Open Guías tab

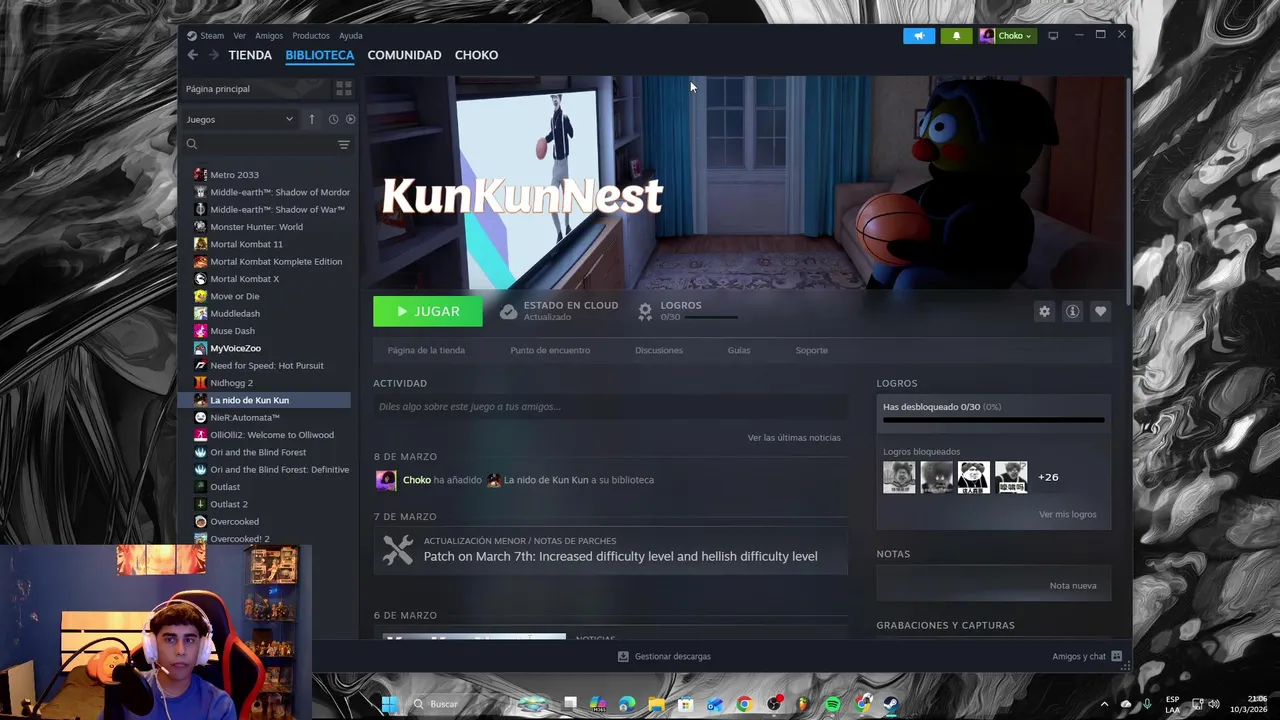(x=739, y=350)
